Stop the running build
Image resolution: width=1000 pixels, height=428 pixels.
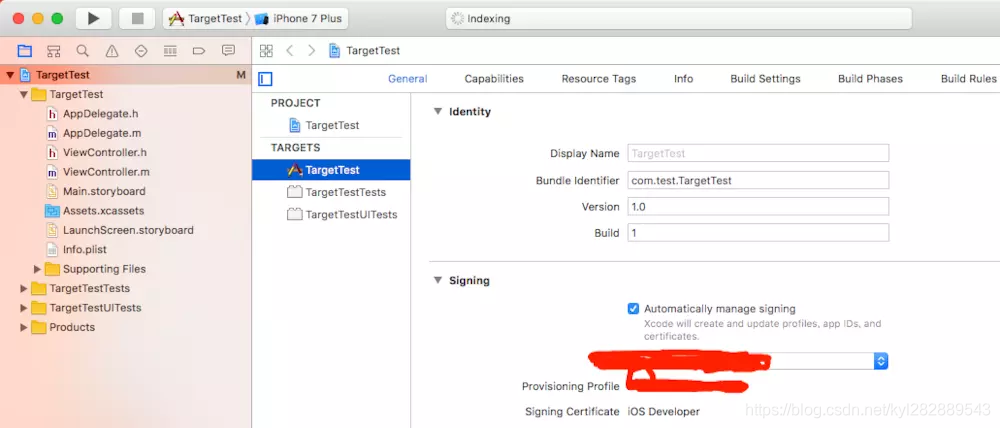coord(137,18)
